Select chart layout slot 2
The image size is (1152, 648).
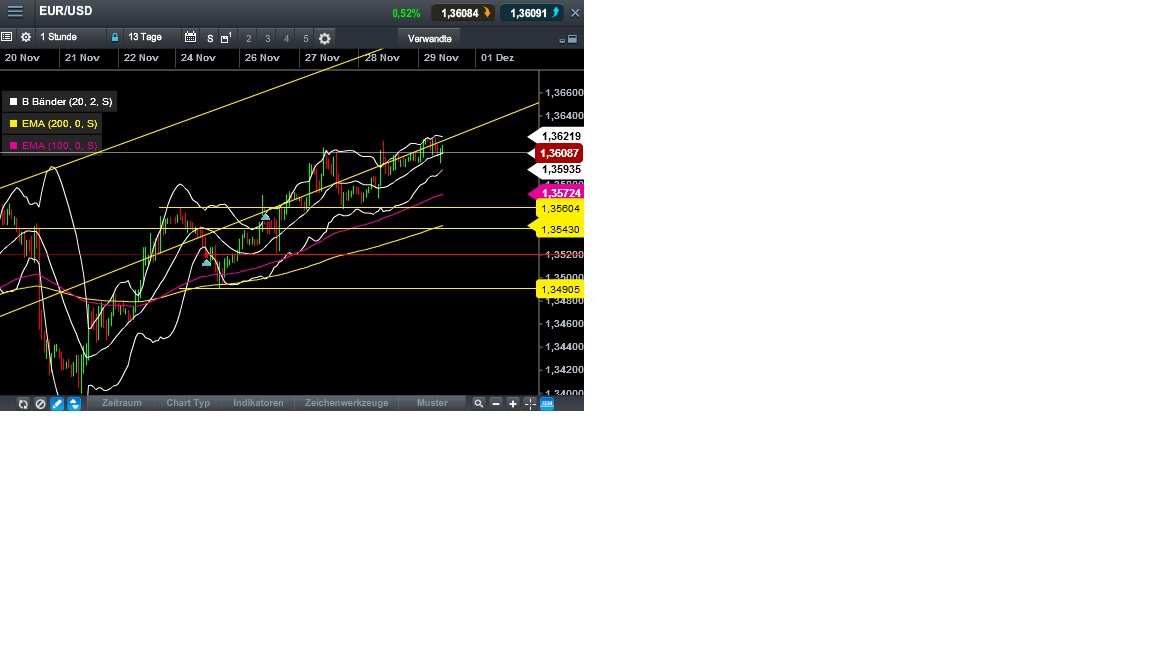click(x=247, y=38)
